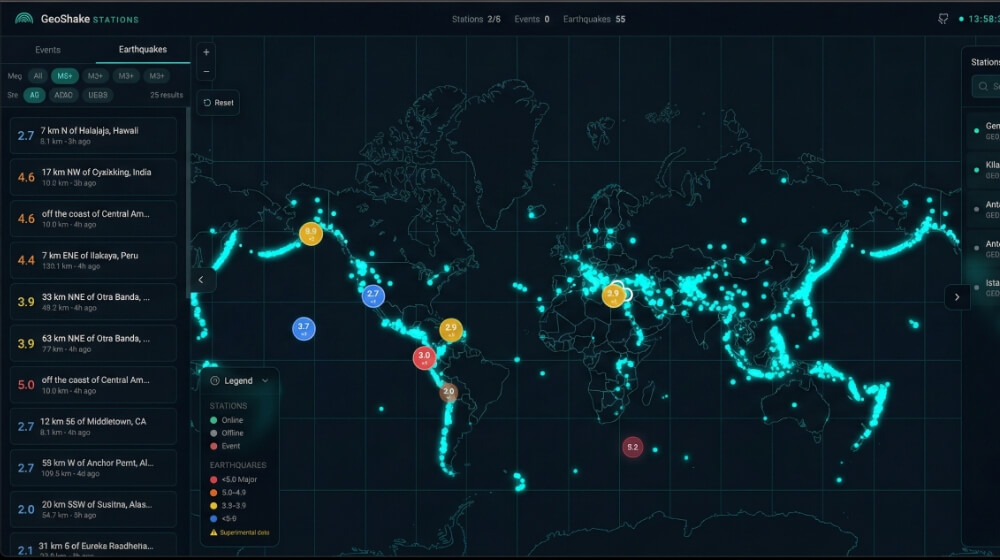Switch to the Earthquakes tab
This screenshot has width=1000, height=560.
[143, 50]
